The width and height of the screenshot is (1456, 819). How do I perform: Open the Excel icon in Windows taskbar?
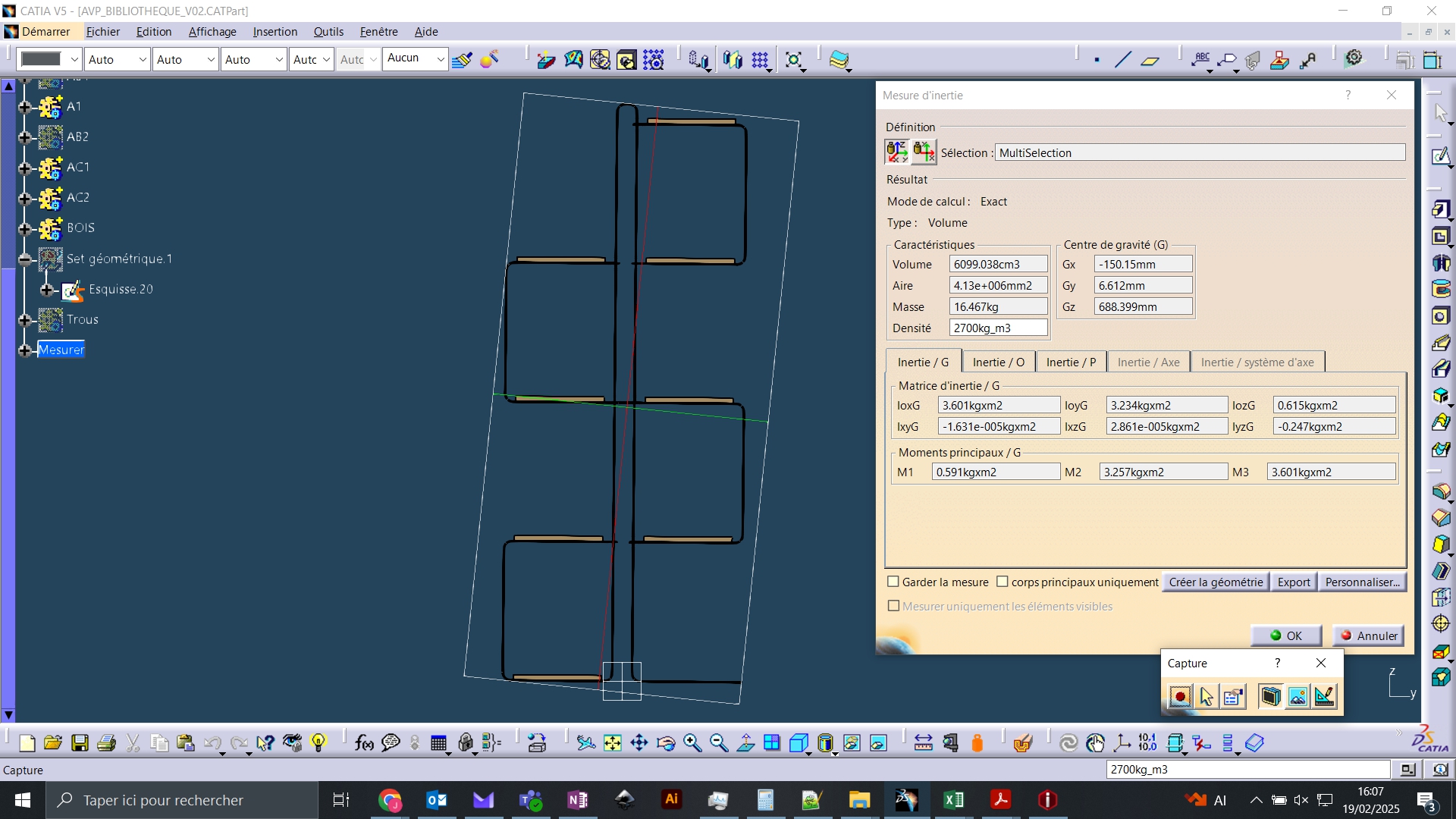(x=953, y=800)
